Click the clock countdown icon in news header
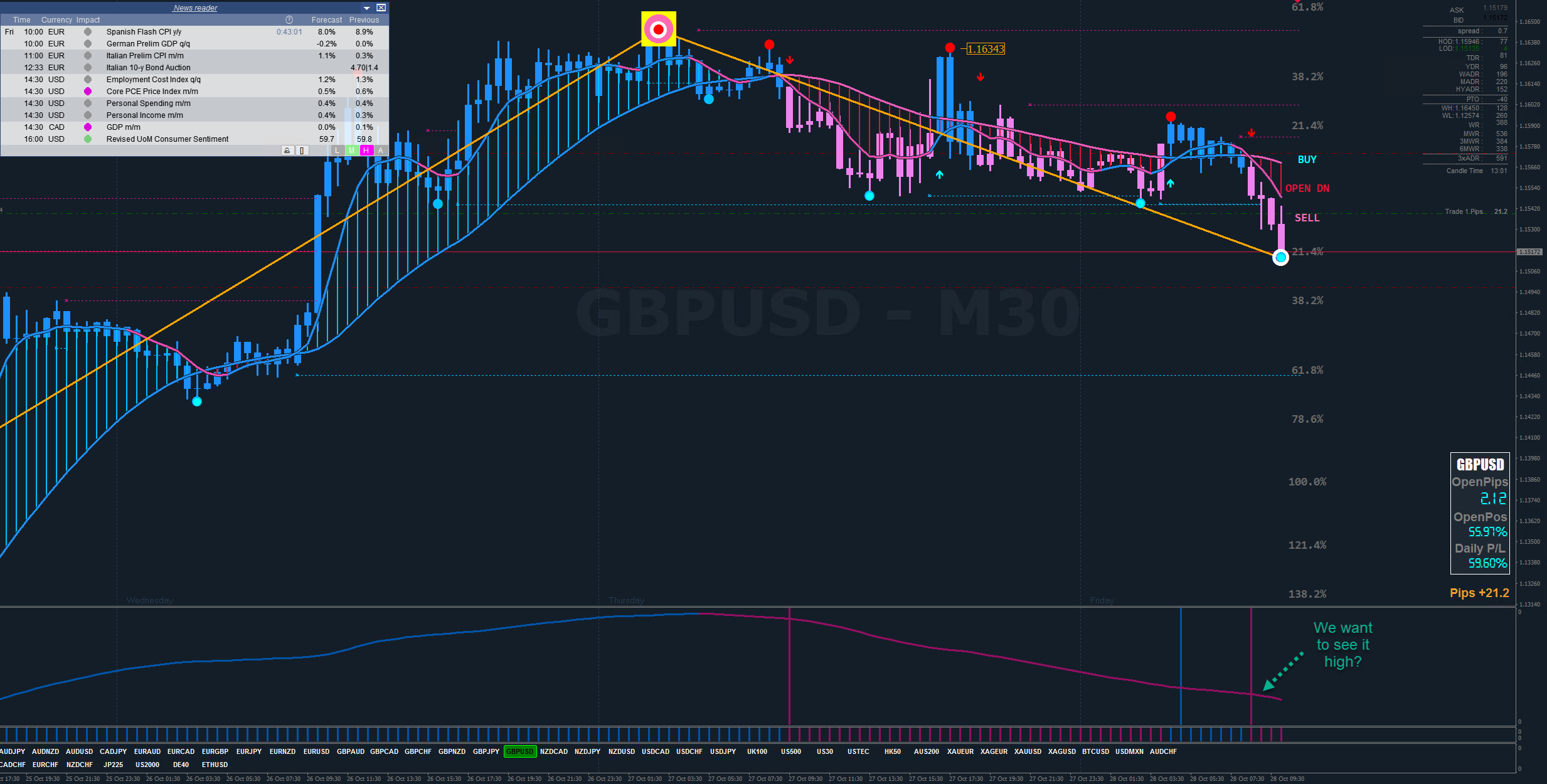Viewport: 1547px width, 784px height. pos(289,19)
